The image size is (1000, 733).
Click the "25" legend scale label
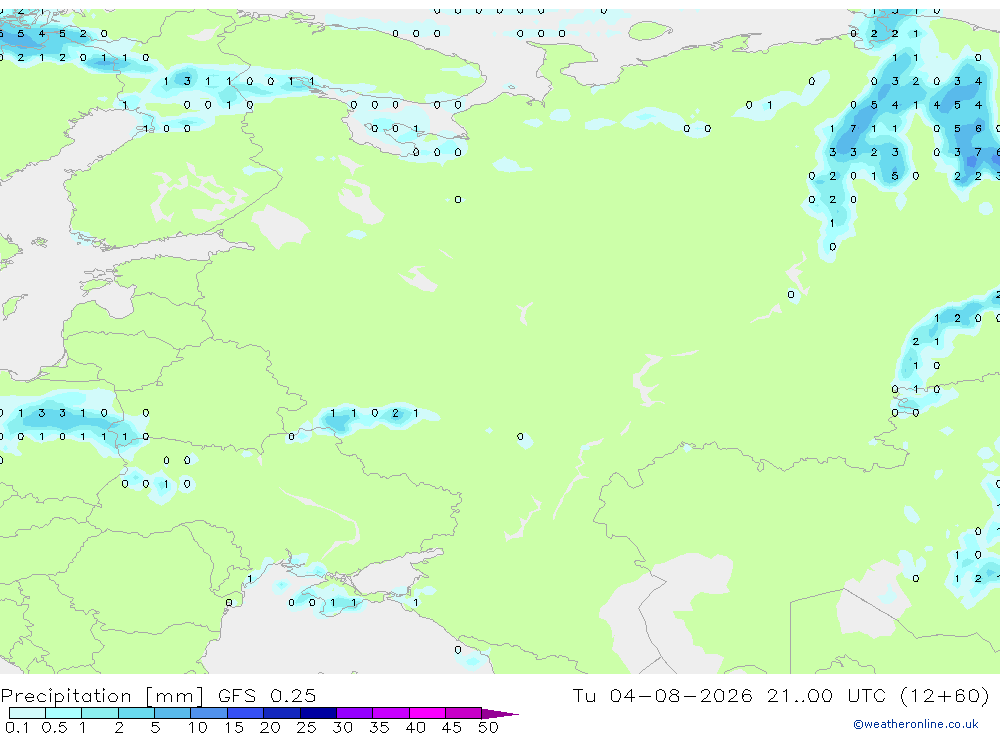tap(306, 727)
